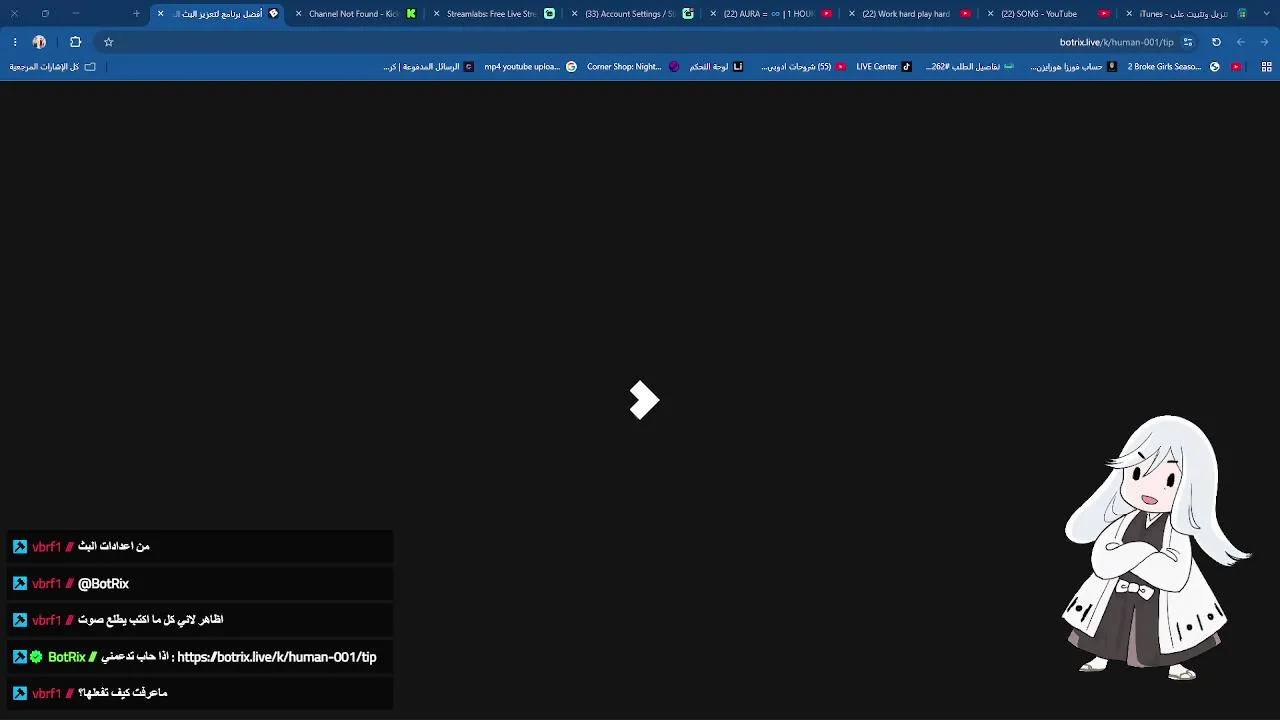The width and height of the screenshot is (1280, 720).
Task: Click the green "BotRix" username in chat
Action: 67,657
